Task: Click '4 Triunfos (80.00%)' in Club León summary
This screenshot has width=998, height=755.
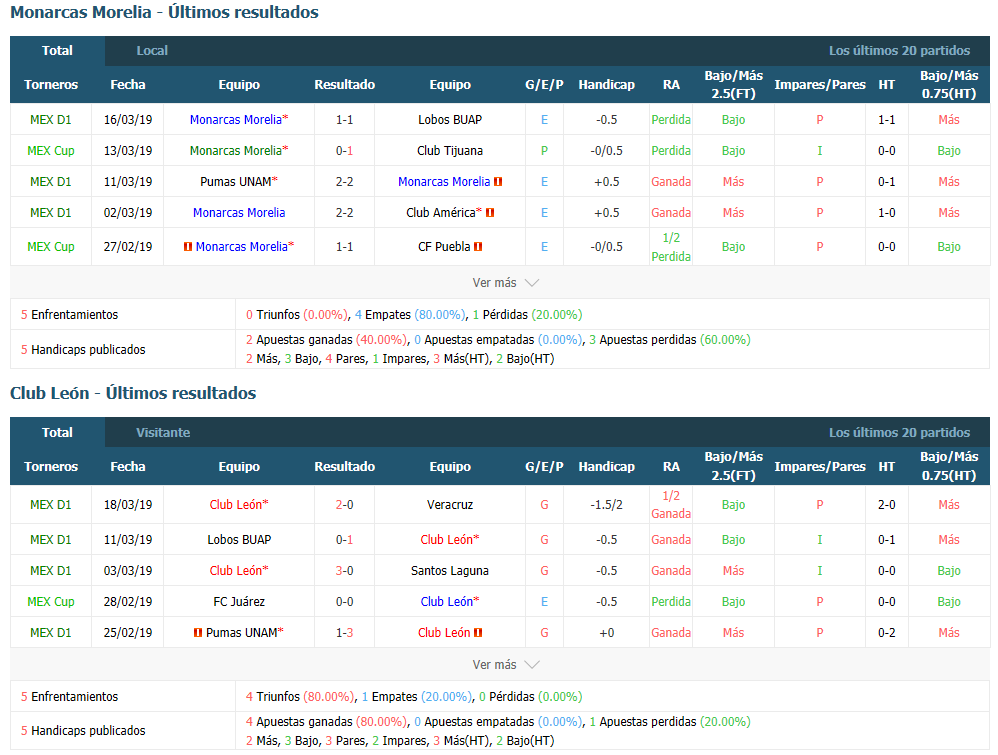Action: point(300,696)
